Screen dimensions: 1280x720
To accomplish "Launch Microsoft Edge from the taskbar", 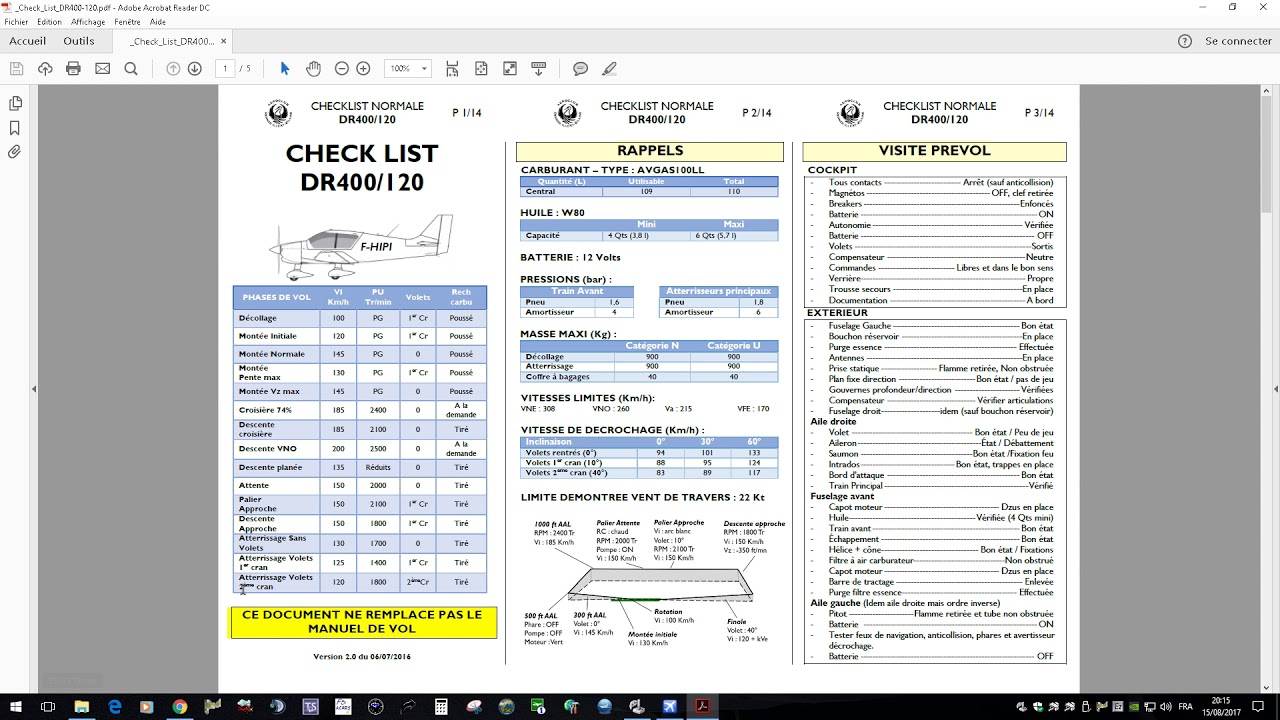I will (115, 706).
